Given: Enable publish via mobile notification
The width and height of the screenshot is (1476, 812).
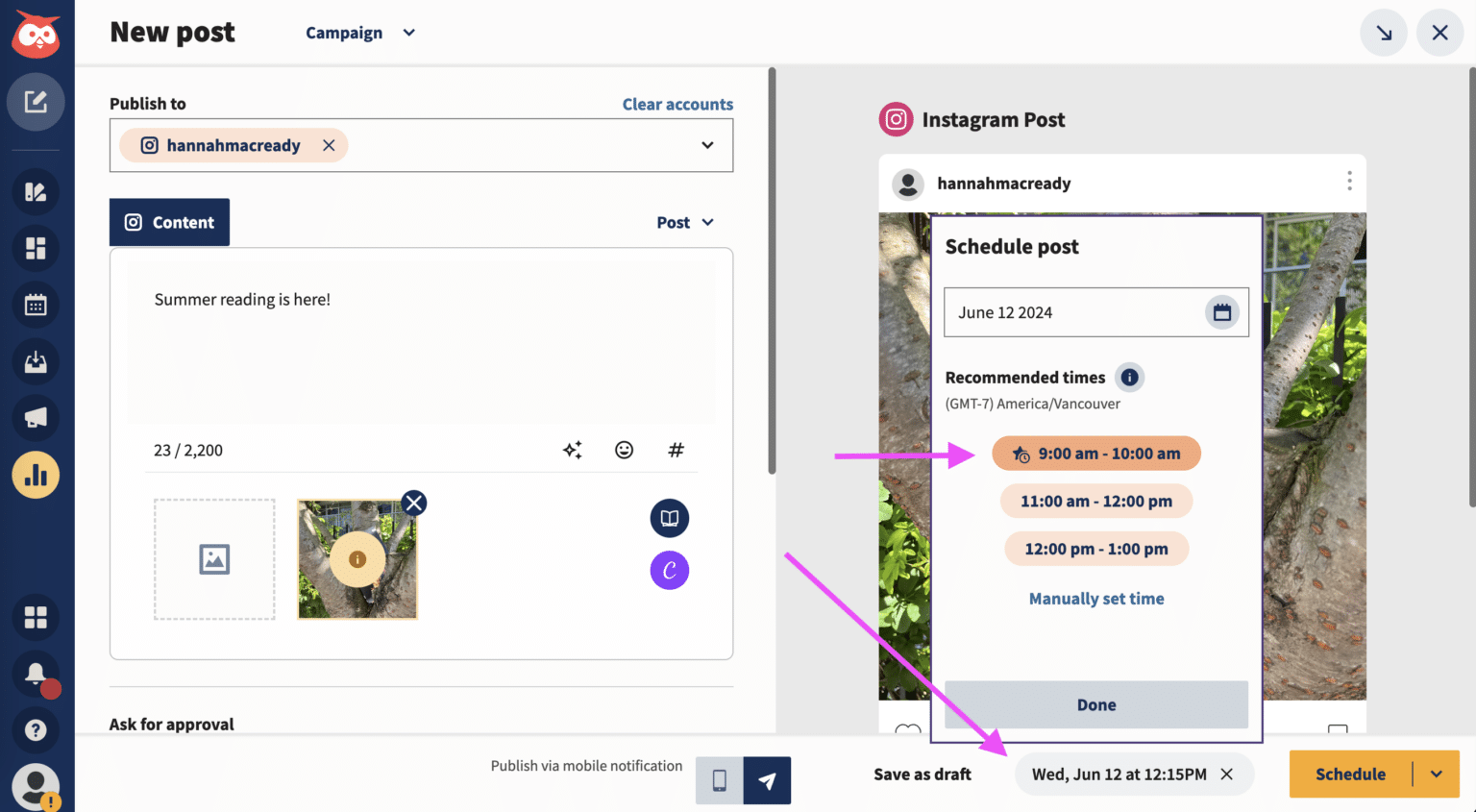Looking at the screenshot, I should pos(718,780).
